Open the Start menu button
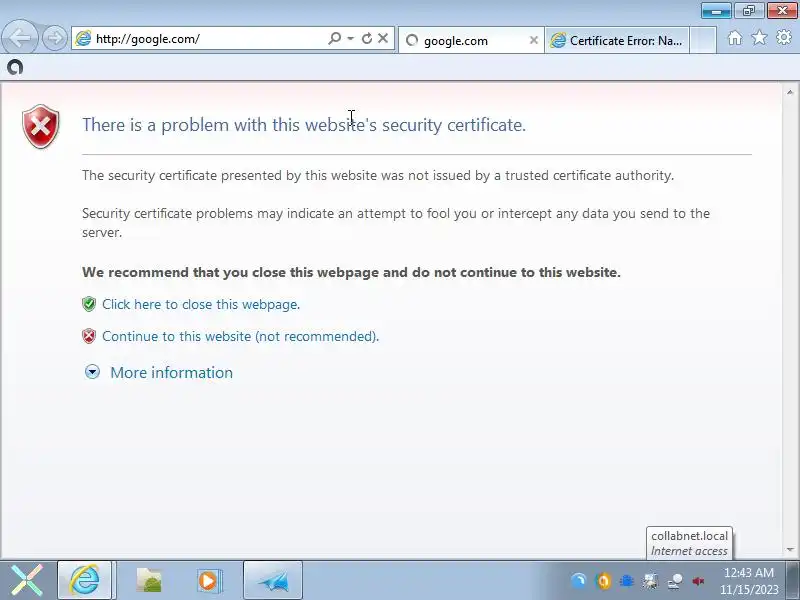This screenshot has height=600, width=800. (x=27, y=580)
